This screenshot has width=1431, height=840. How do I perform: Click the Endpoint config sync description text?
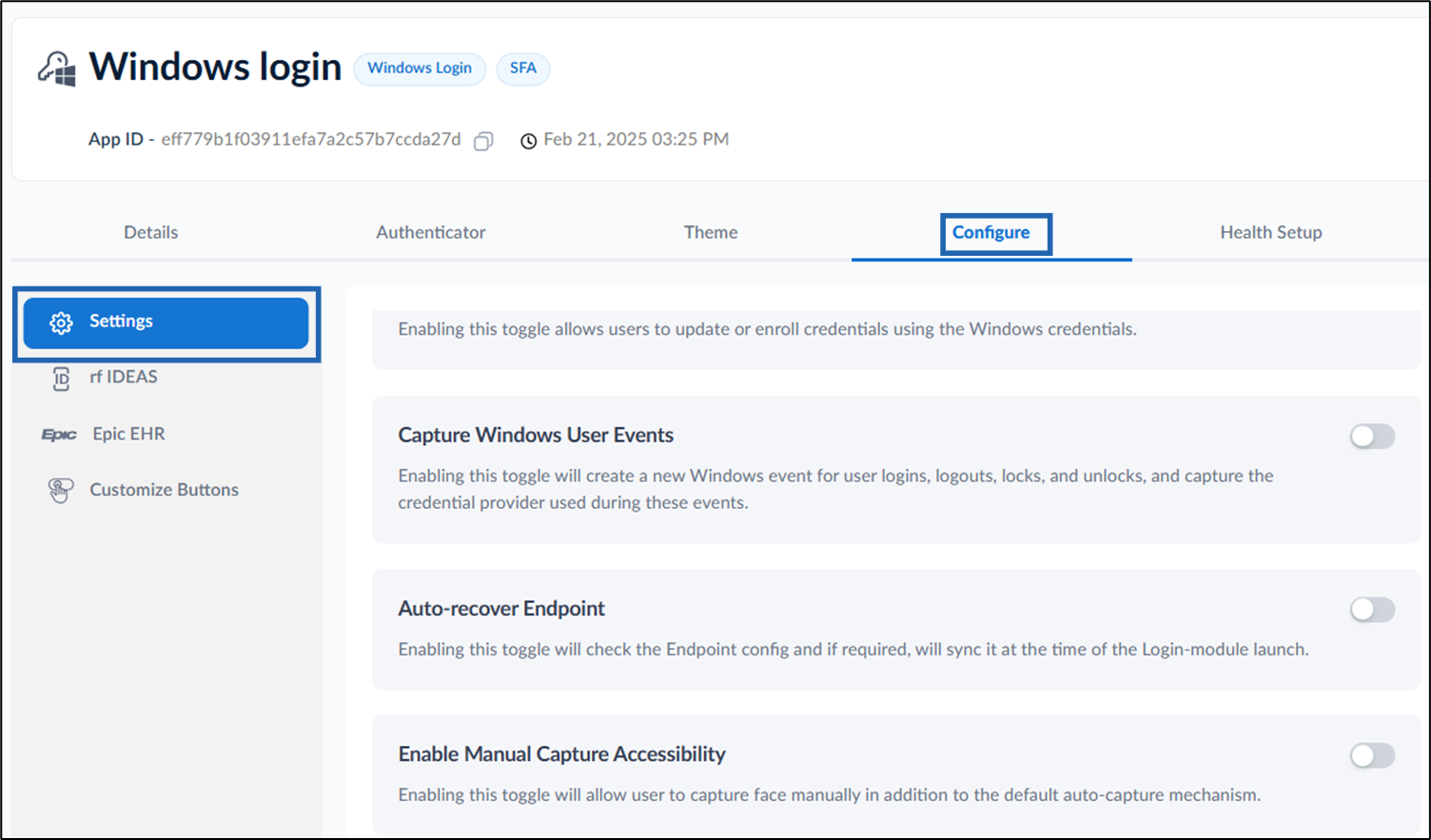tap(853, 650)
